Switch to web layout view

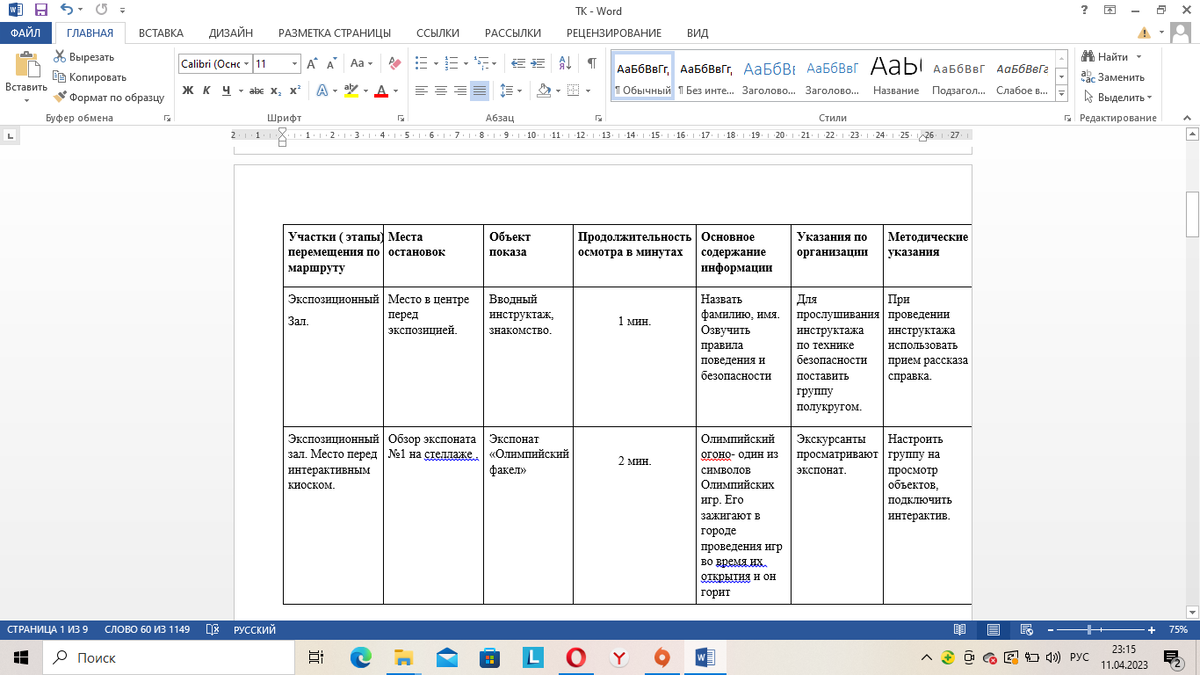point(1026,630)
